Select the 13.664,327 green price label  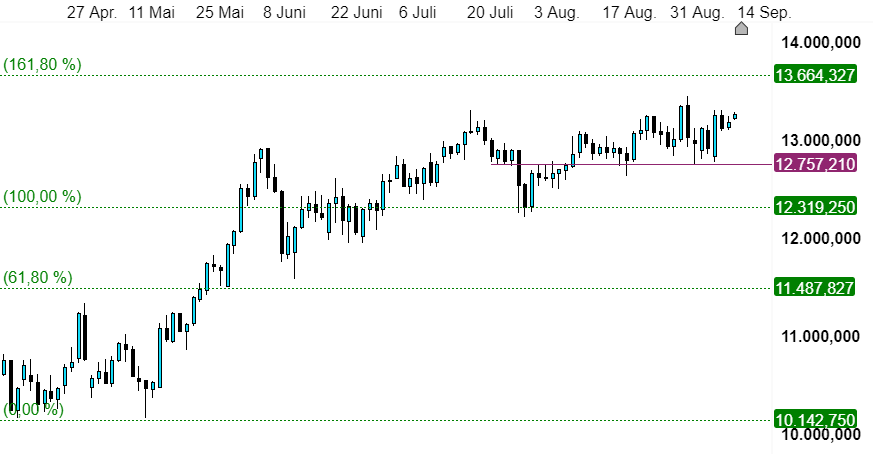815,75
